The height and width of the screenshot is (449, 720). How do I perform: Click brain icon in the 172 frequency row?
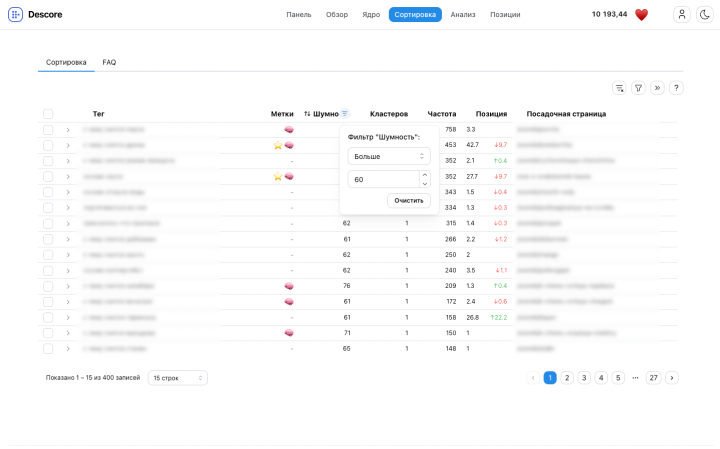pos(289,302)
